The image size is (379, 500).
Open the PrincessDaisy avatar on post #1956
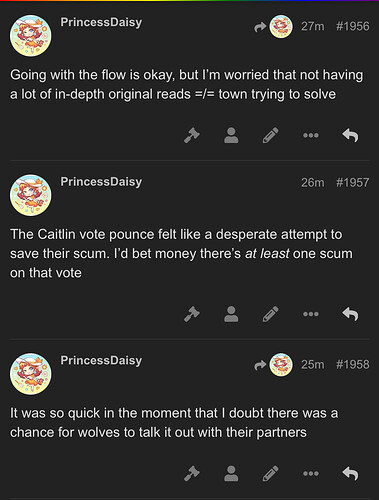tap(31, 36)
